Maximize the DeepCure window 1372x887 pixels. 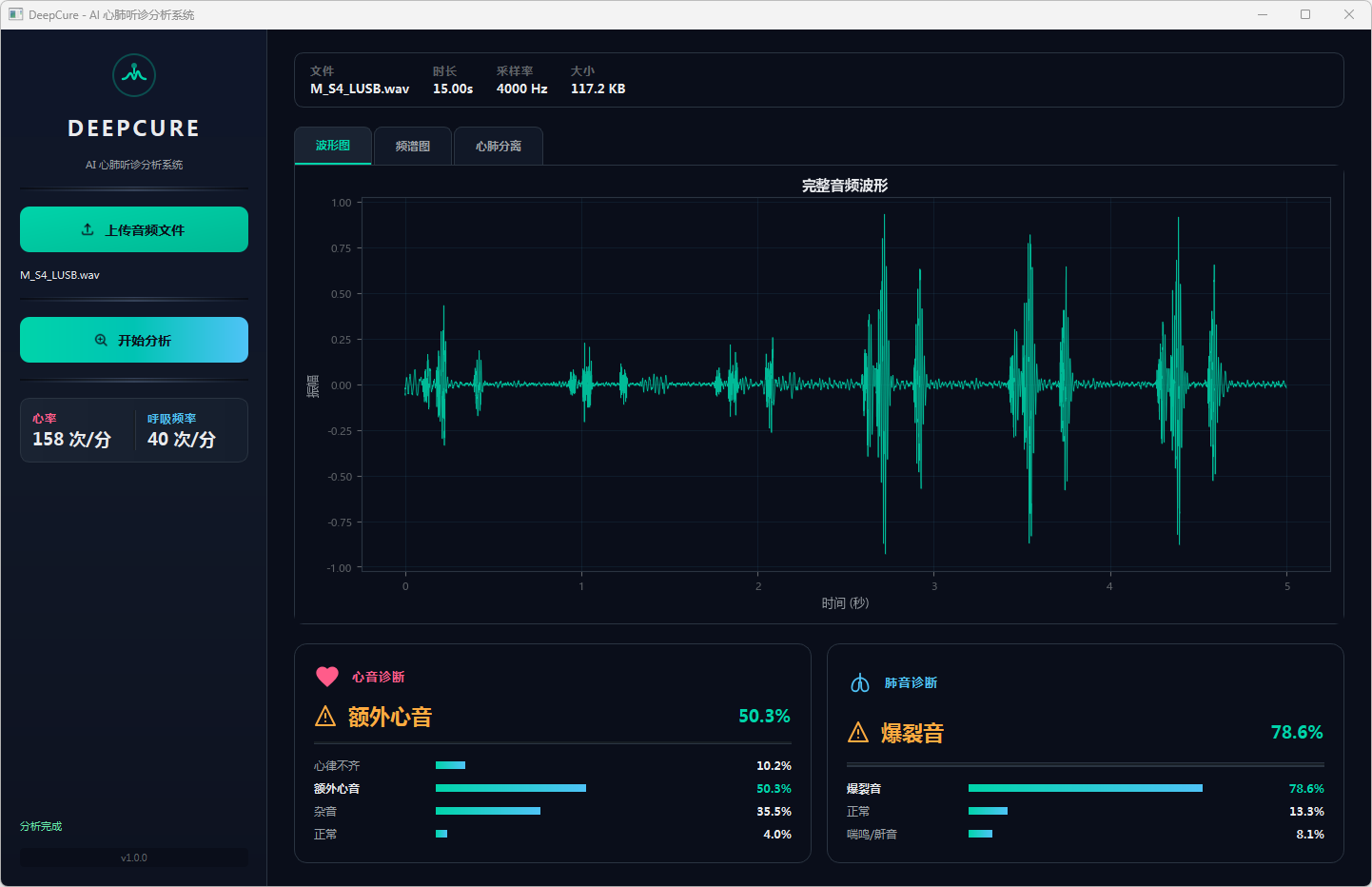point(1305,14)
